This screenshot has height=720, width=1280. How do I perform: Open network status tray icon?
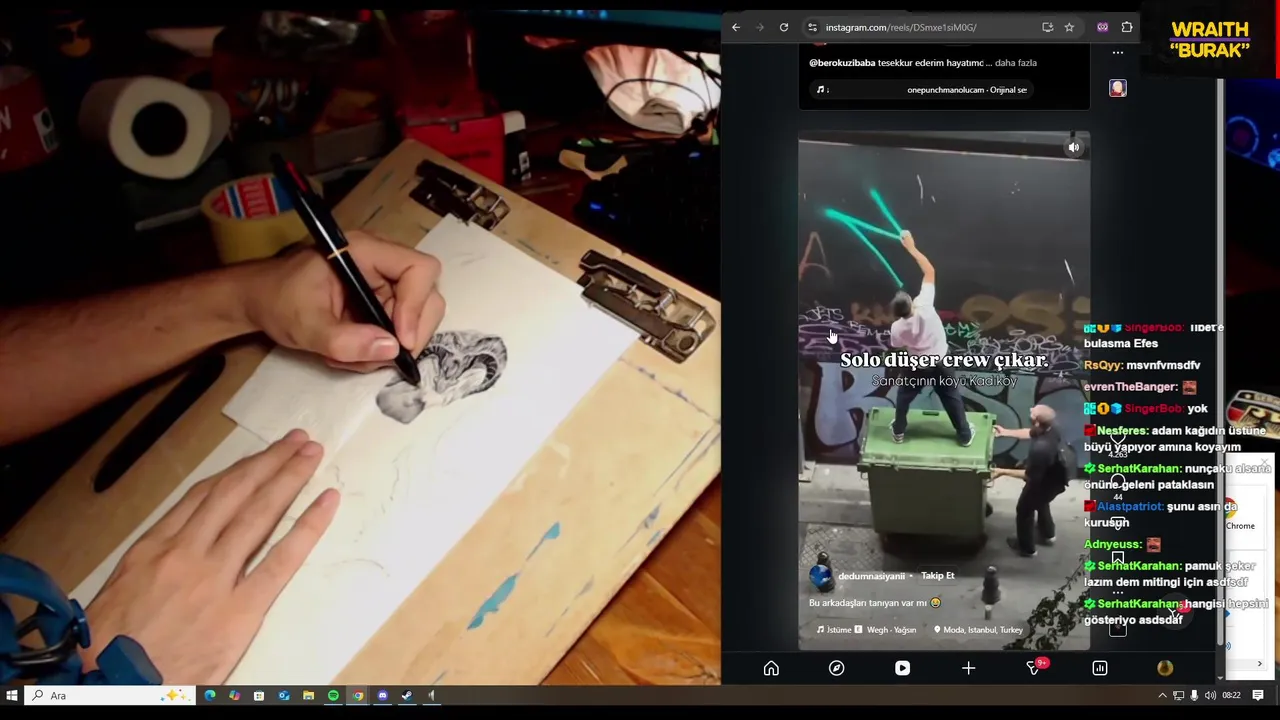click(x=1178, y=695)
